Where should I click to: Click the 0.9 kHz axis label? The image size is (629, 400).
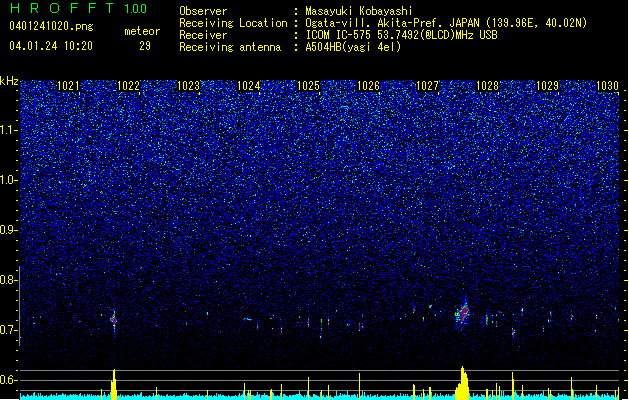9,230
